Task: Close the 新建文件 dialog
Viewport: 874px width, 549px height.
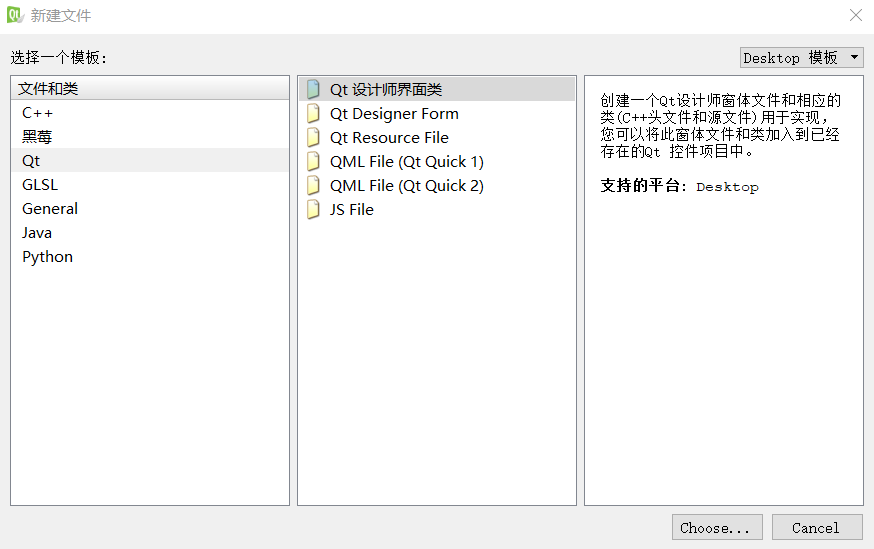Action: pyautogui.click(x=856, y=15)
